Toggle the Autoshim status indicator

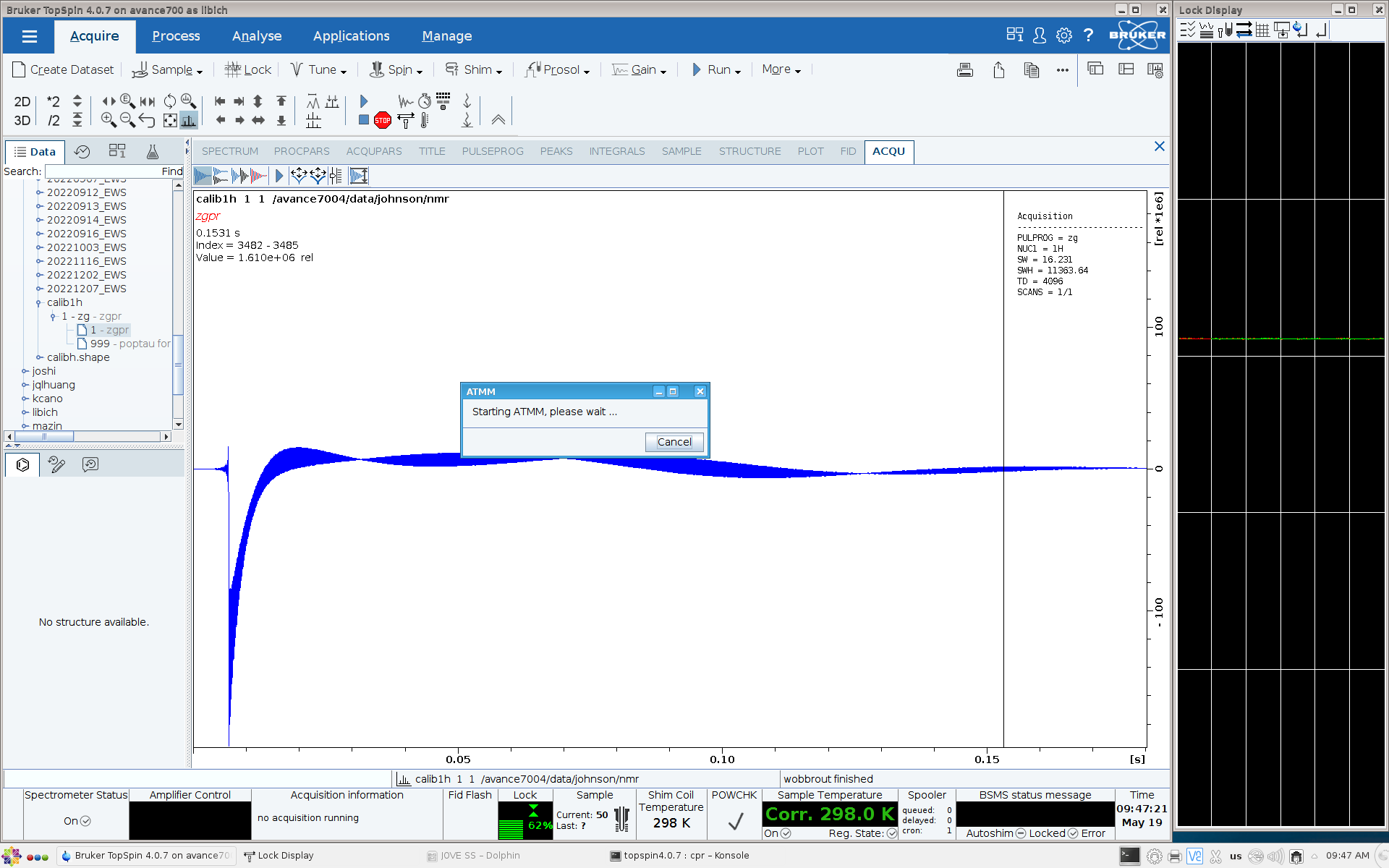pyautogui.click(x=1021, y=833)
